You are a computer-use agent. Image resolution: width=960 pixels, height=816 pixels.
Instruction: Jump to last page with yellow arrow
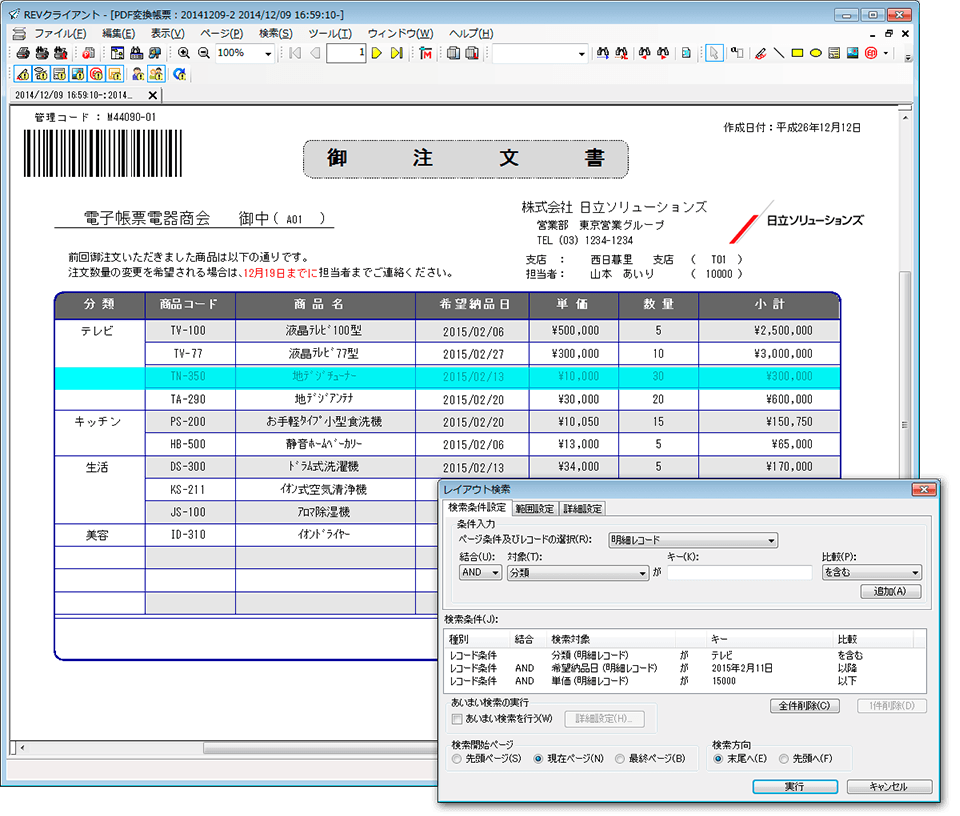396,53
